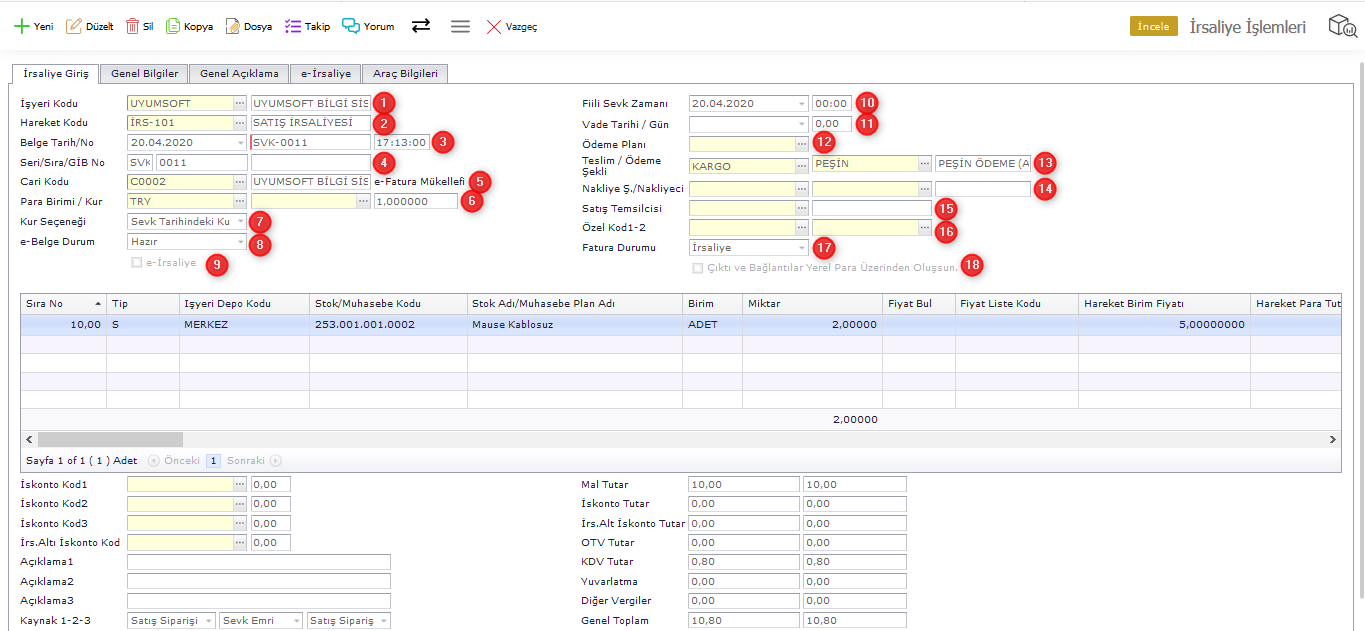Image resolution: width=1365 pixels, height=631 pixels.
Task: Click the cube icon at top right
Action: 1341,27
